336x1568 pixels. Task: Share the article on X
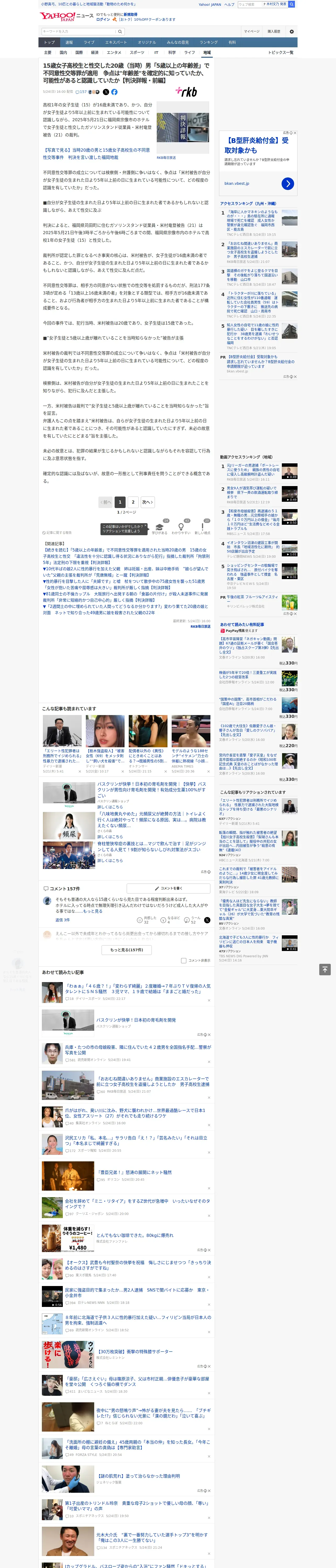pos(105,92)
